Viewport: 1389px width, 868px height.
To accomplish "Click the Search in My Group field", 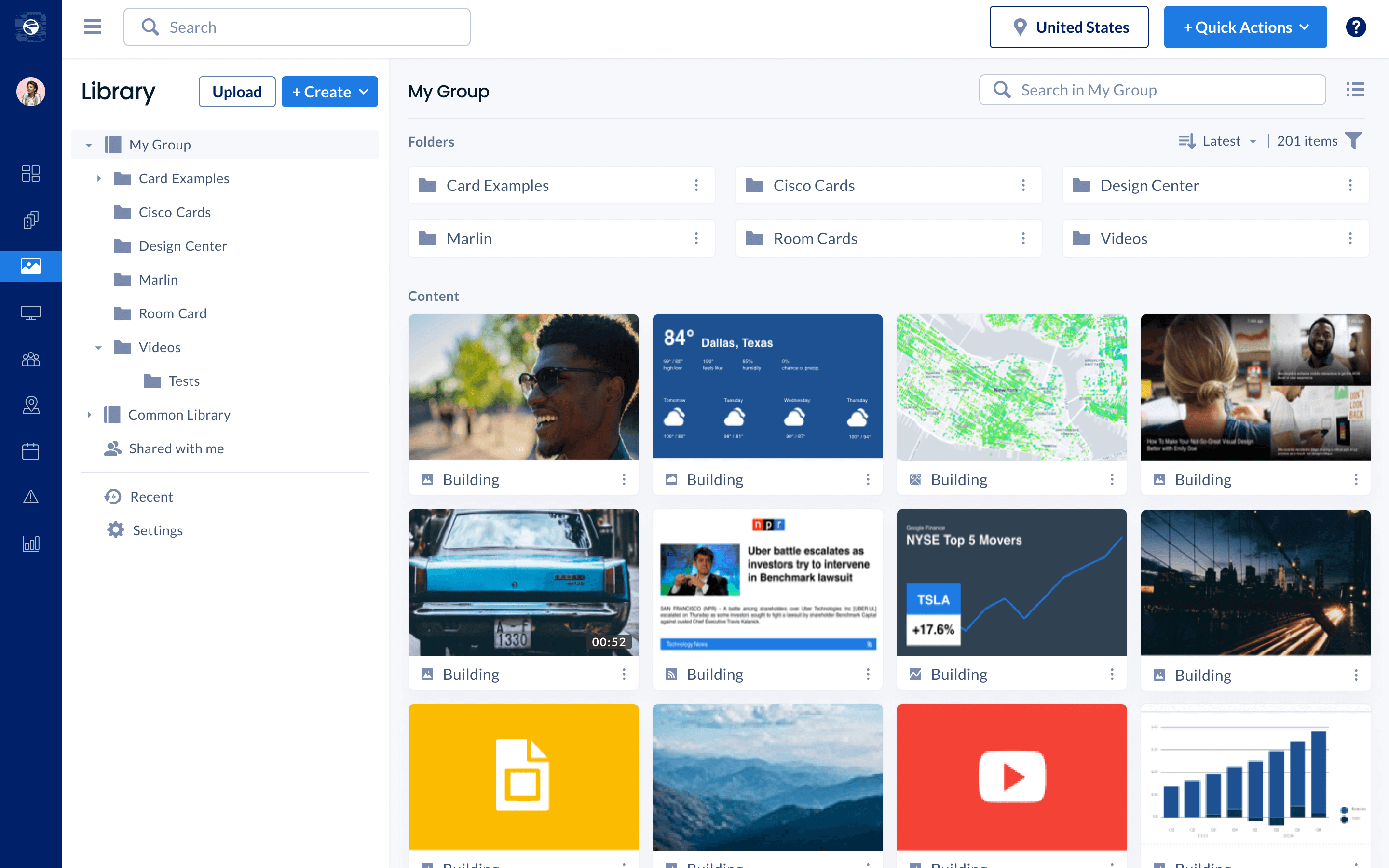I will 1152,90.
